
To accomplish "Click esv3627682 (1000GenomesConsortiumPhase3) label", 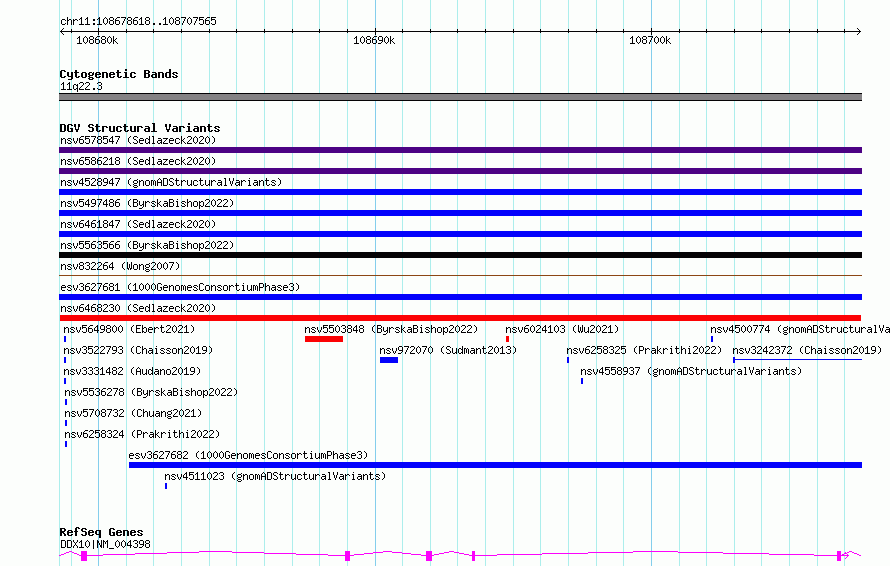I will pyautogui.click(x=248, y=455).
